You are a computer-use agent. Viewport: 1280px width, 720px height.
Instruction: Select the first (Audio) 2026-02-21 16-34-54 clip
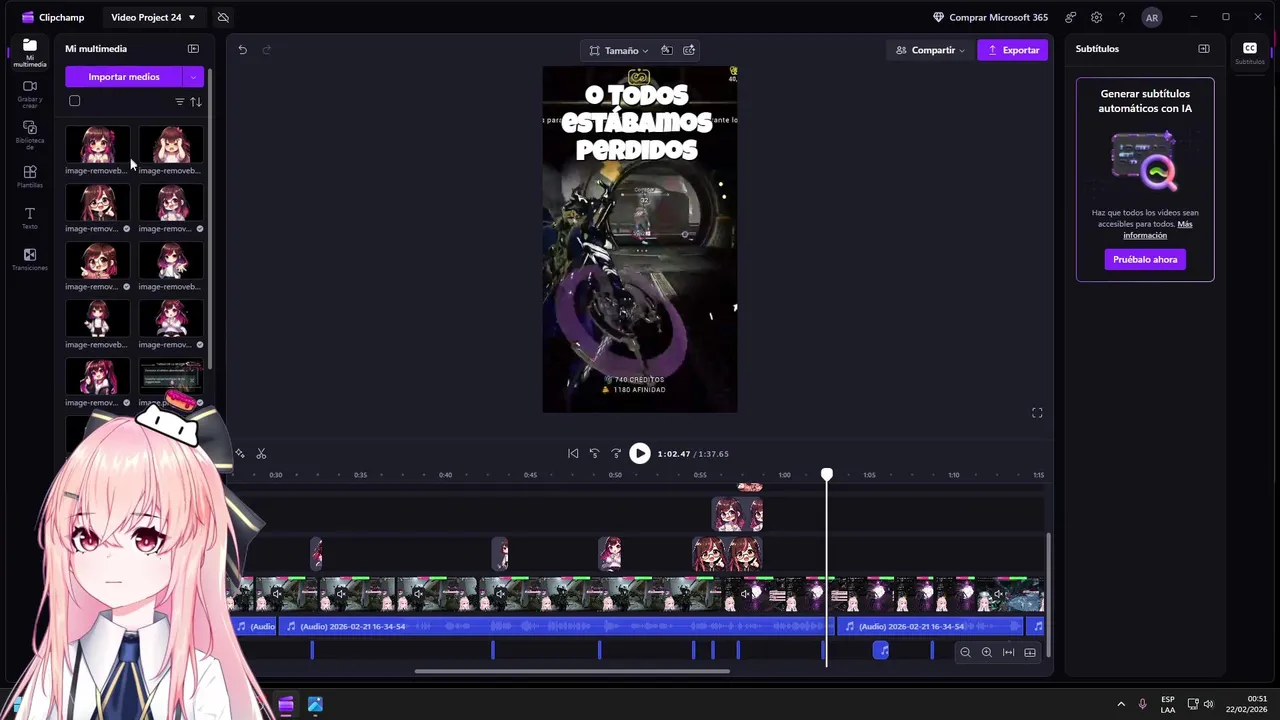555,627
